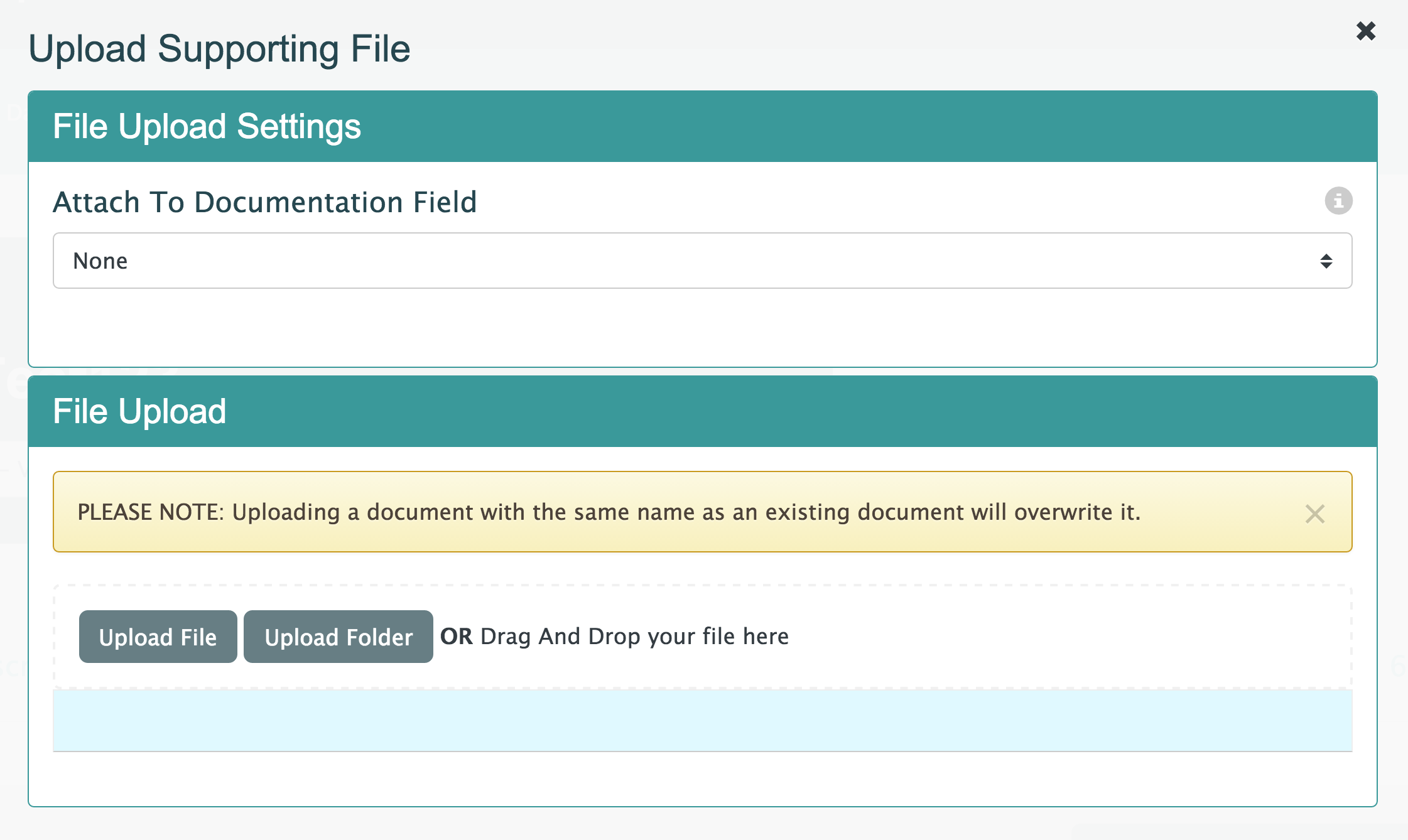Click the bold OR text beside Upload Folder
This screenshot has height=840, width=1408.
click(457, 637)
